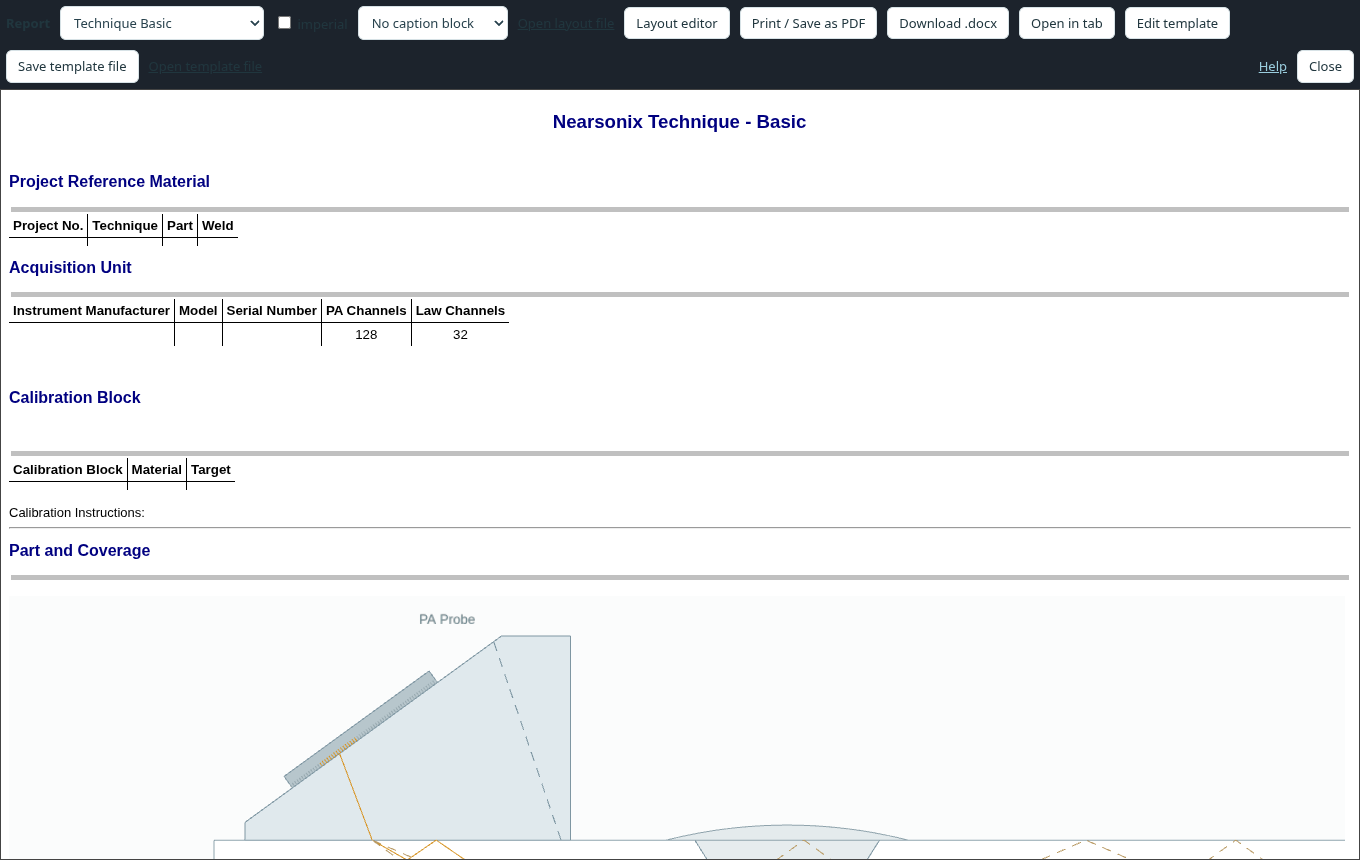
Task: Toggle the Imperial units checkbox
Action: (284, 22)
